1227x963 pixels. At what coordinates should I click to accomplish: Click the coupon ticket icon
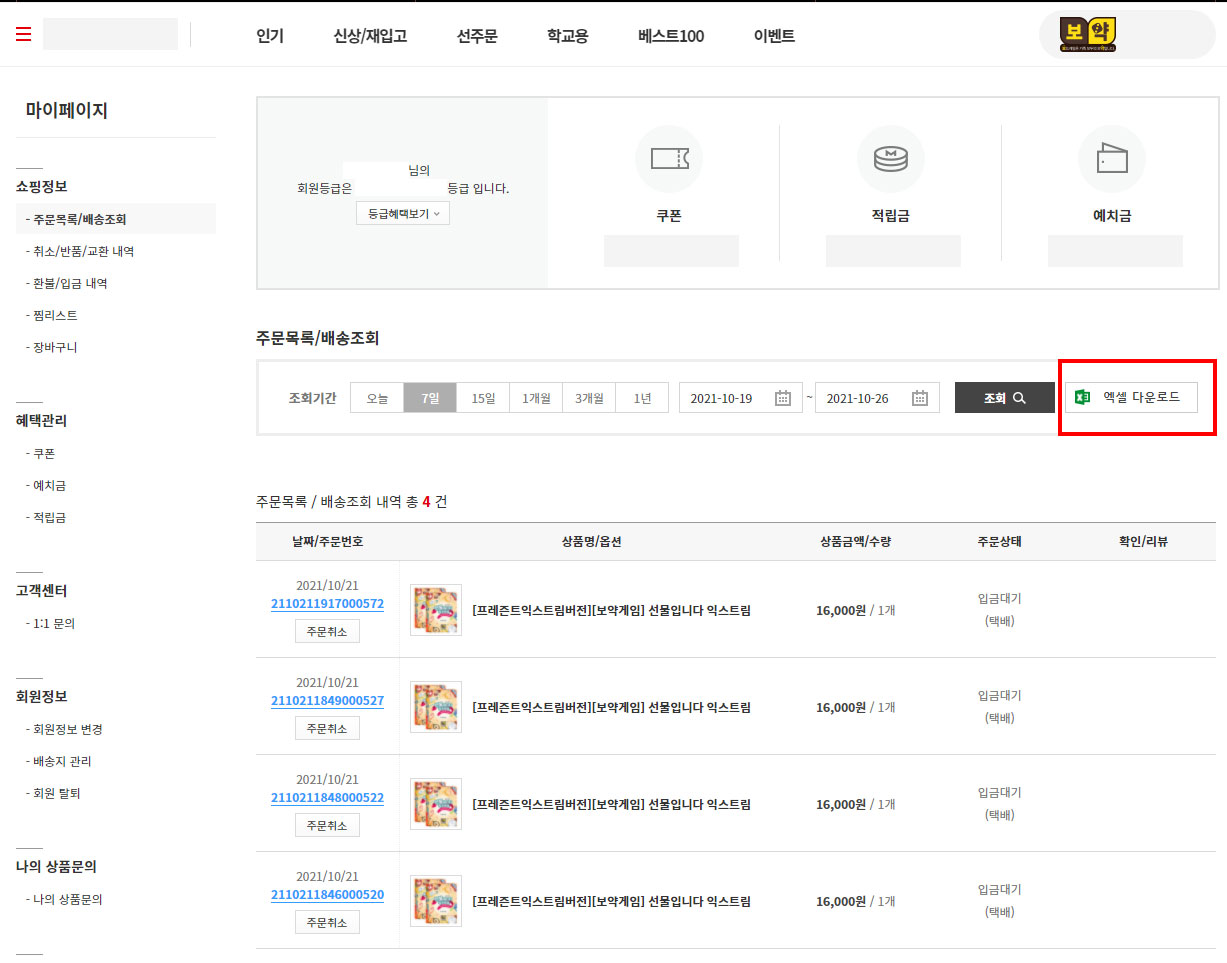click(669, 159)
